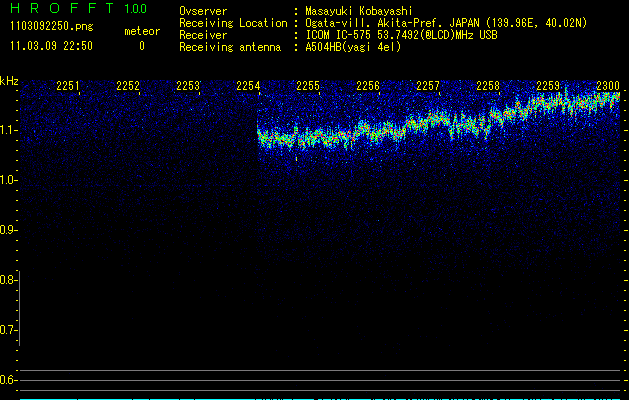Select the 2255 time marker
This screenshot has height=400, width=629.
308,86
